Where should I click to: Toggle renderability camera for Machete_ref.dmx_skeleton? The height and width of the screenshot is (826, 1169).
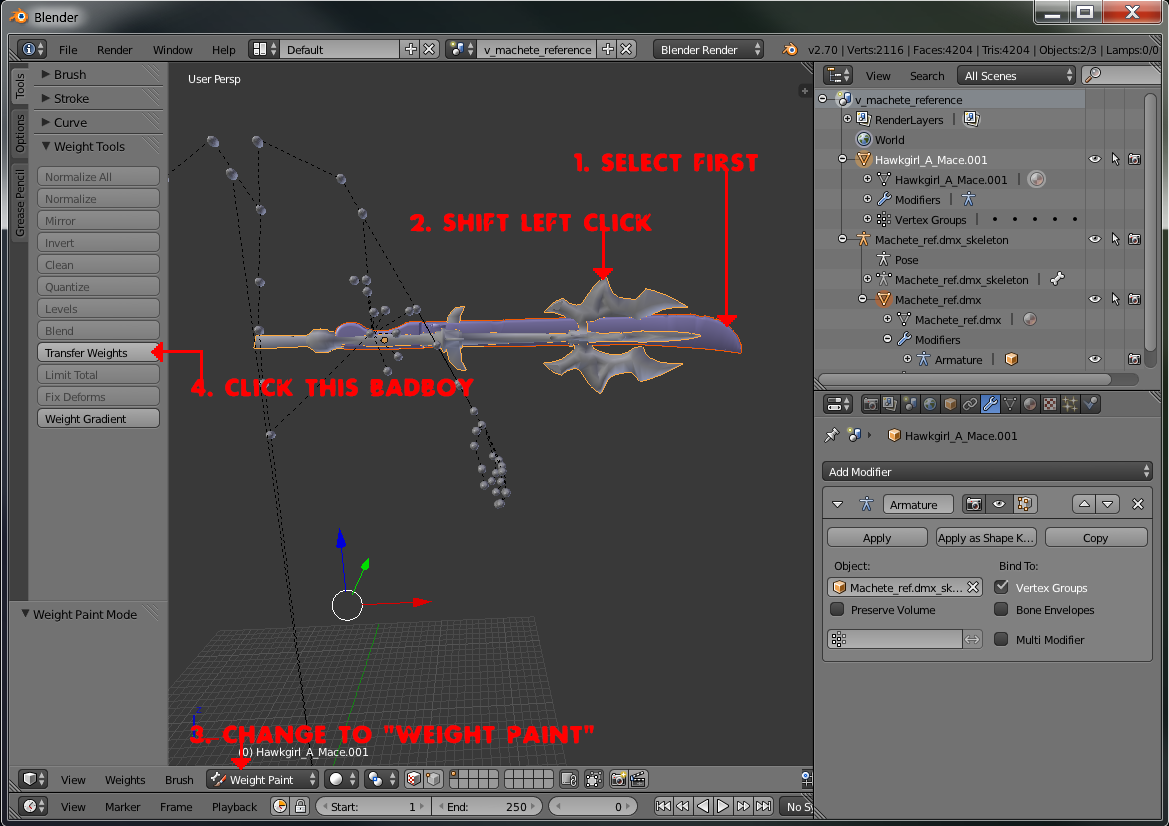pyautogui.click(x=1134, y=239)
